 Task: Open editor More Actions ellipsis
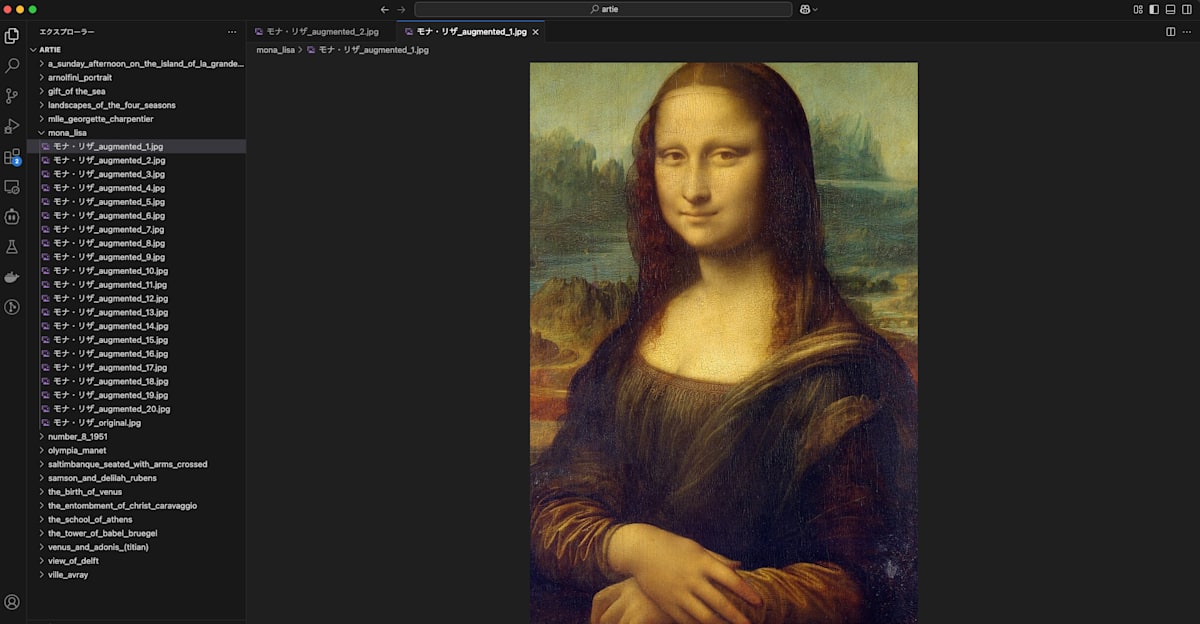click(x=1187, y=32)
